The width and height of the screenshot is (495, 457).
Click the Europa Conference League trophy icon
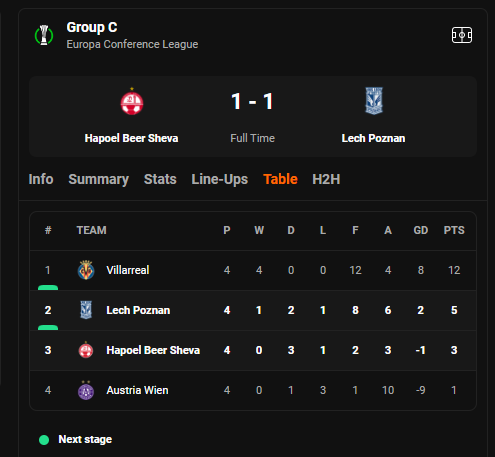coord(44,35)
